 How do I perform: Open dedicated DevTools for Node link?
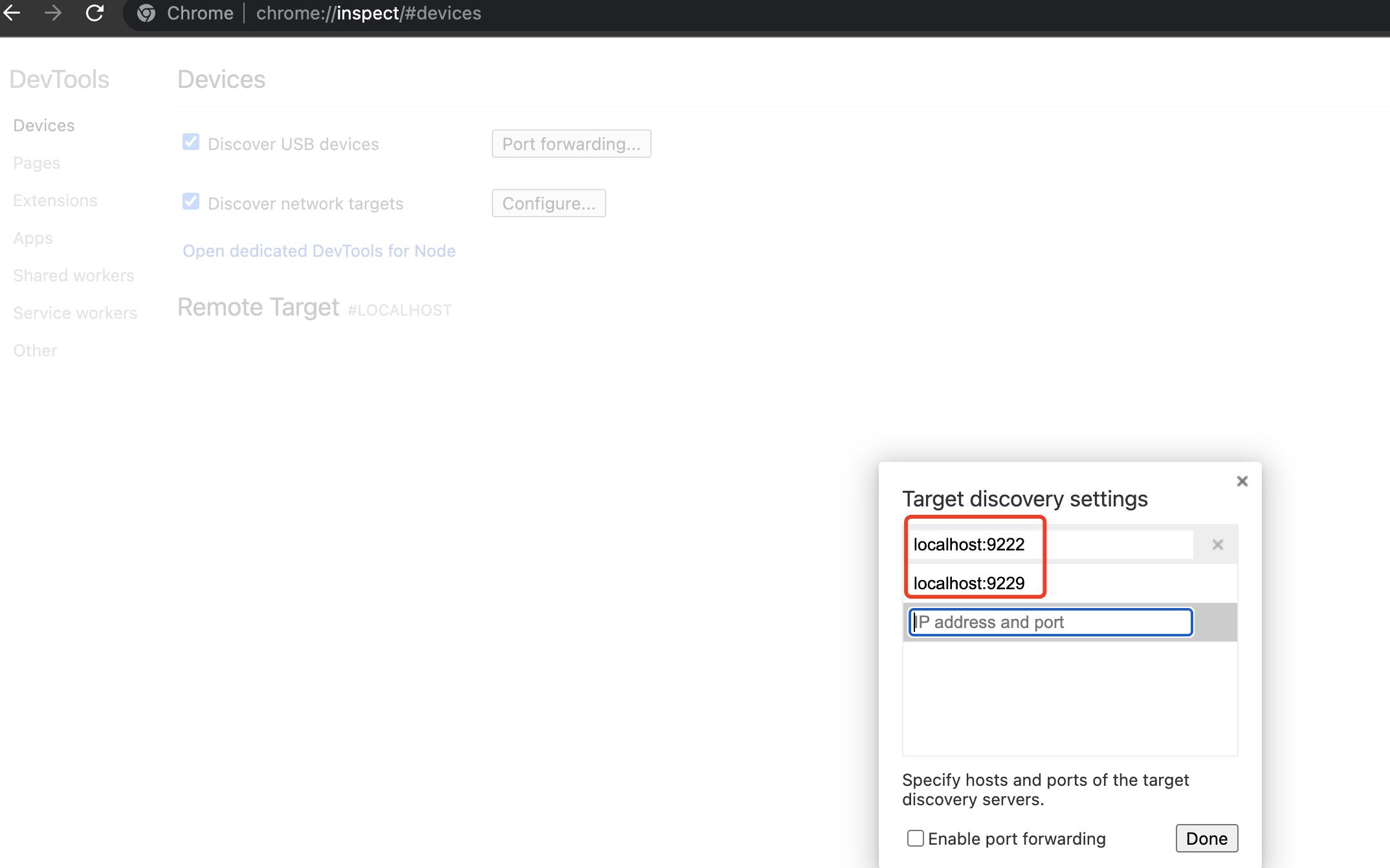coord(319,251)
